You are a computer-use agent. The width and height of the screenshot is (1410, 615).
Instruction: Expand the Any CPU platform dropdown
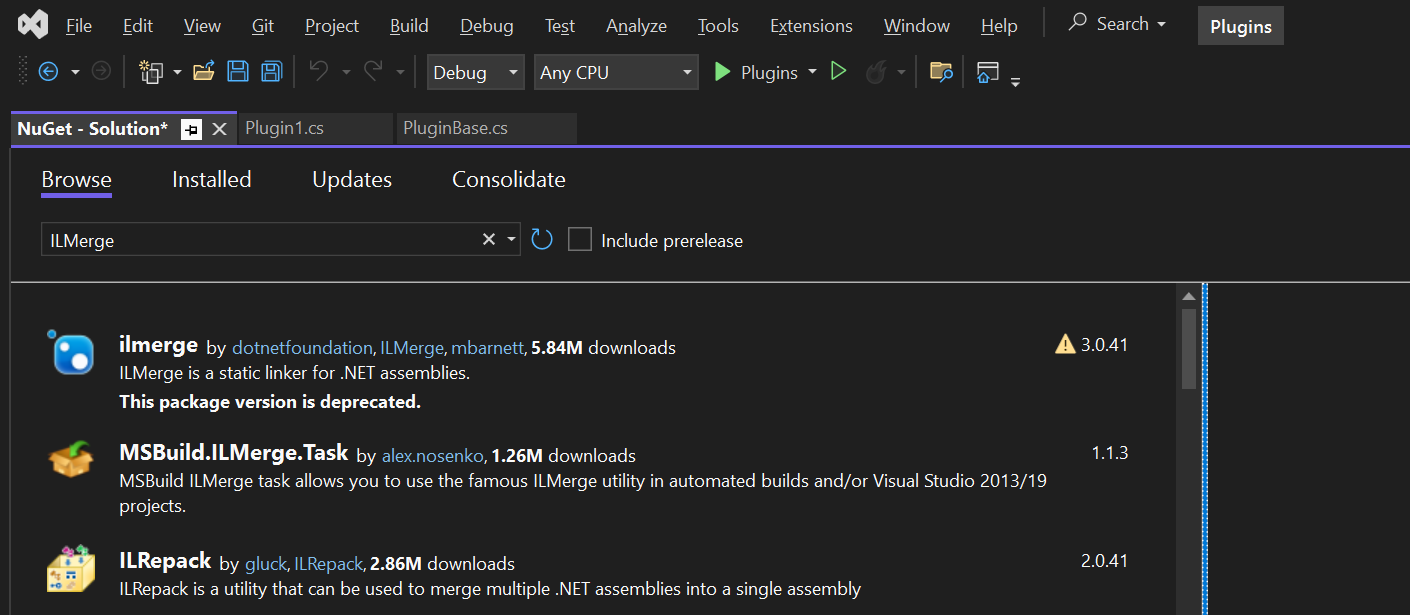(x=616, y=73)
